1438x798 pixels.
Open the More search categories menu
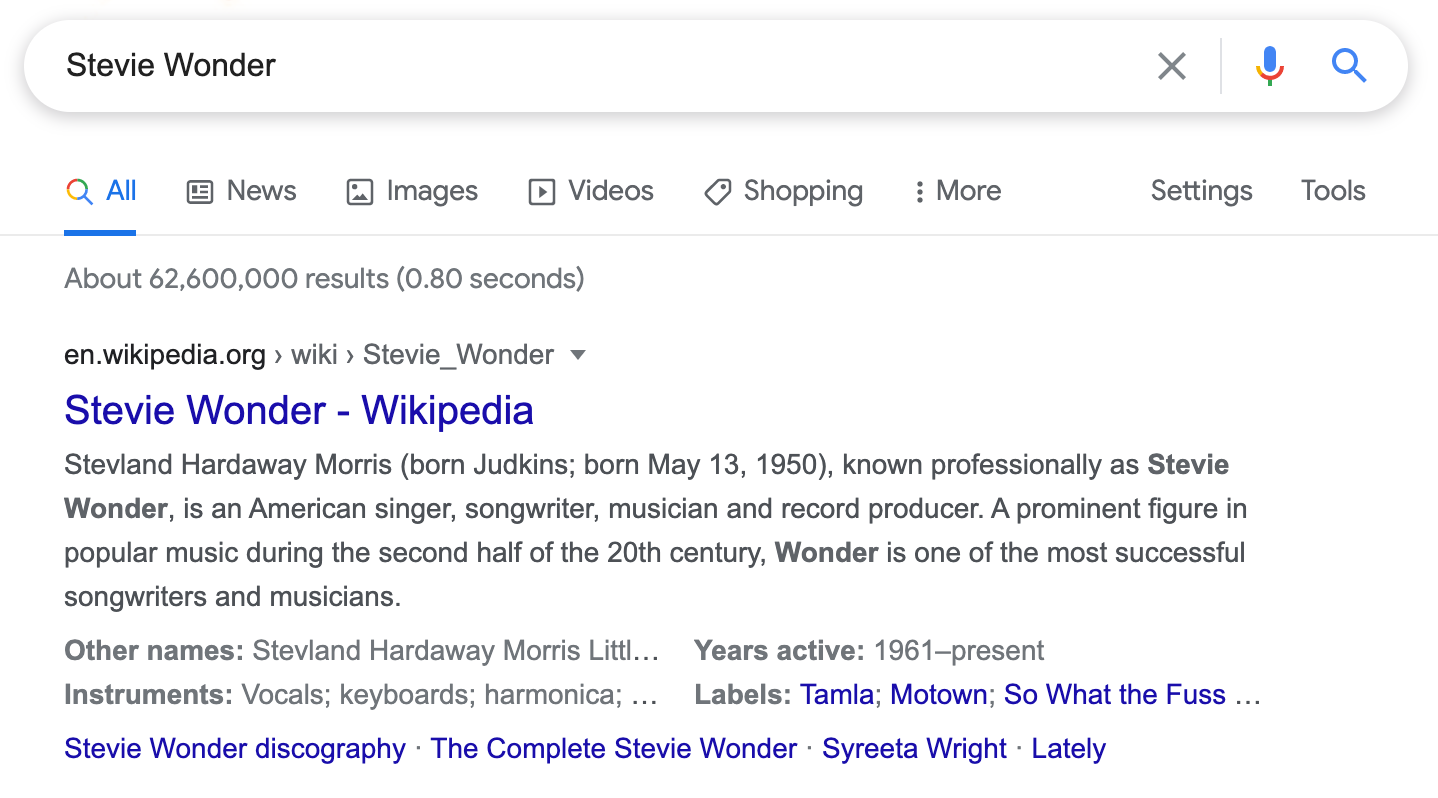[x=958, y=191]
